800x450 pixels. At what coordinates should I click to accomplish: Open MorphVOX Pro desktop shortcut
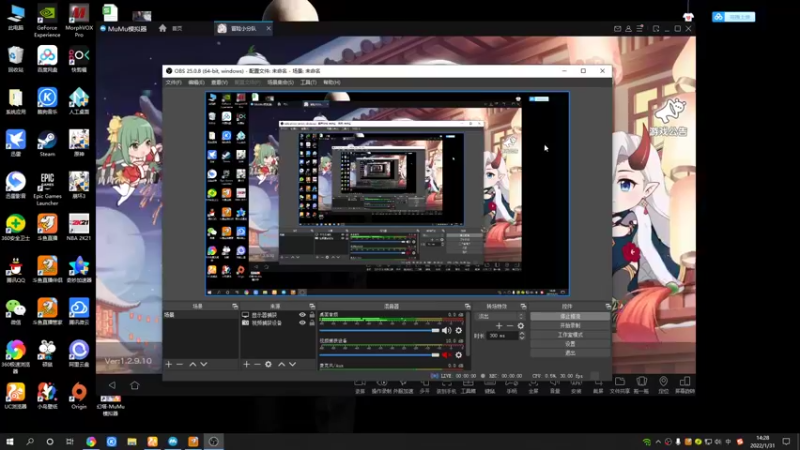[x=79, y=21]
